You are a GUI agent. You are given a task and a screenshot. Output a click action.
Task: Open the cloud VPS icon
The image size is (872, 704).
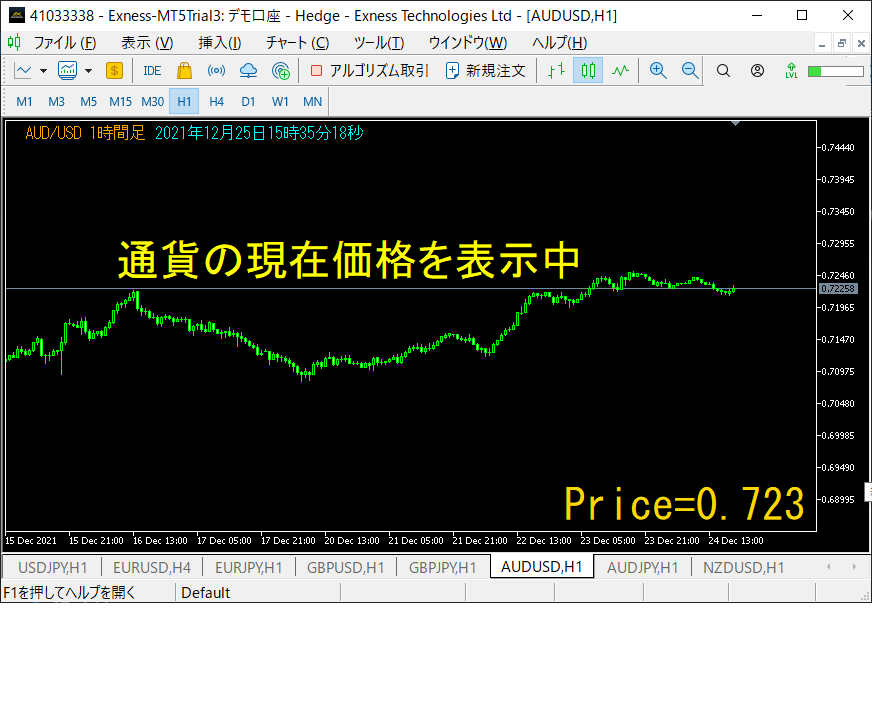click(248, 71)
